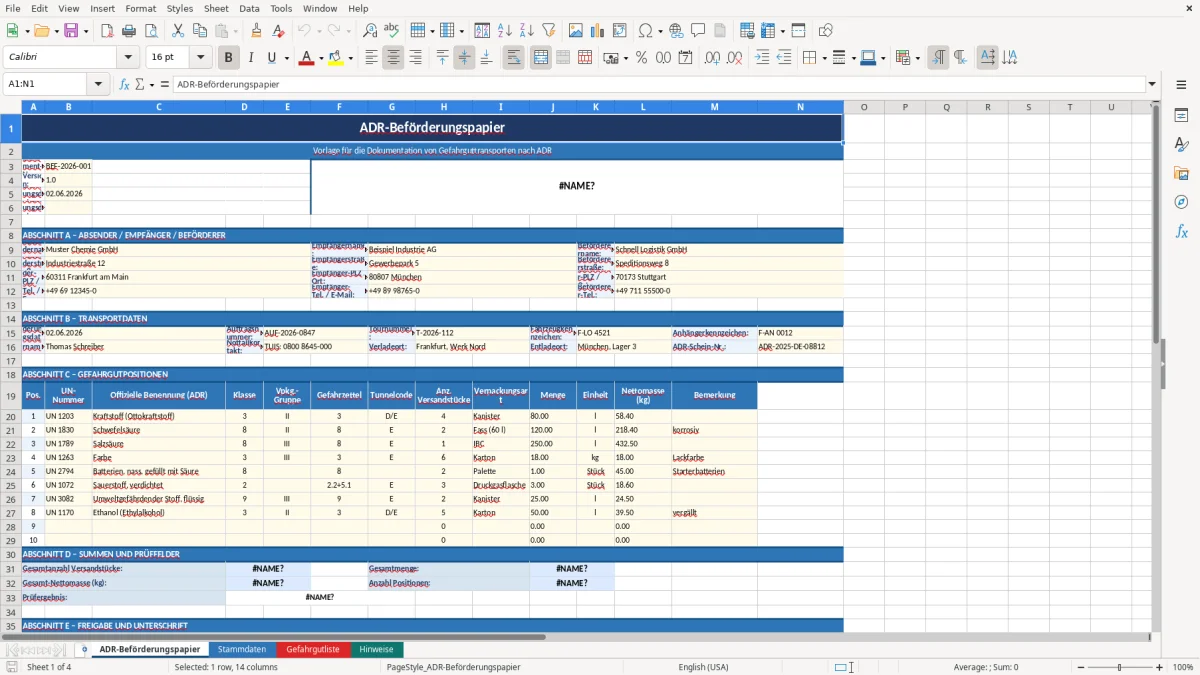Expand the Save options arrow
Image resolution: width=1200 pixels, height=675 pixels.
[x=85, y=31]
